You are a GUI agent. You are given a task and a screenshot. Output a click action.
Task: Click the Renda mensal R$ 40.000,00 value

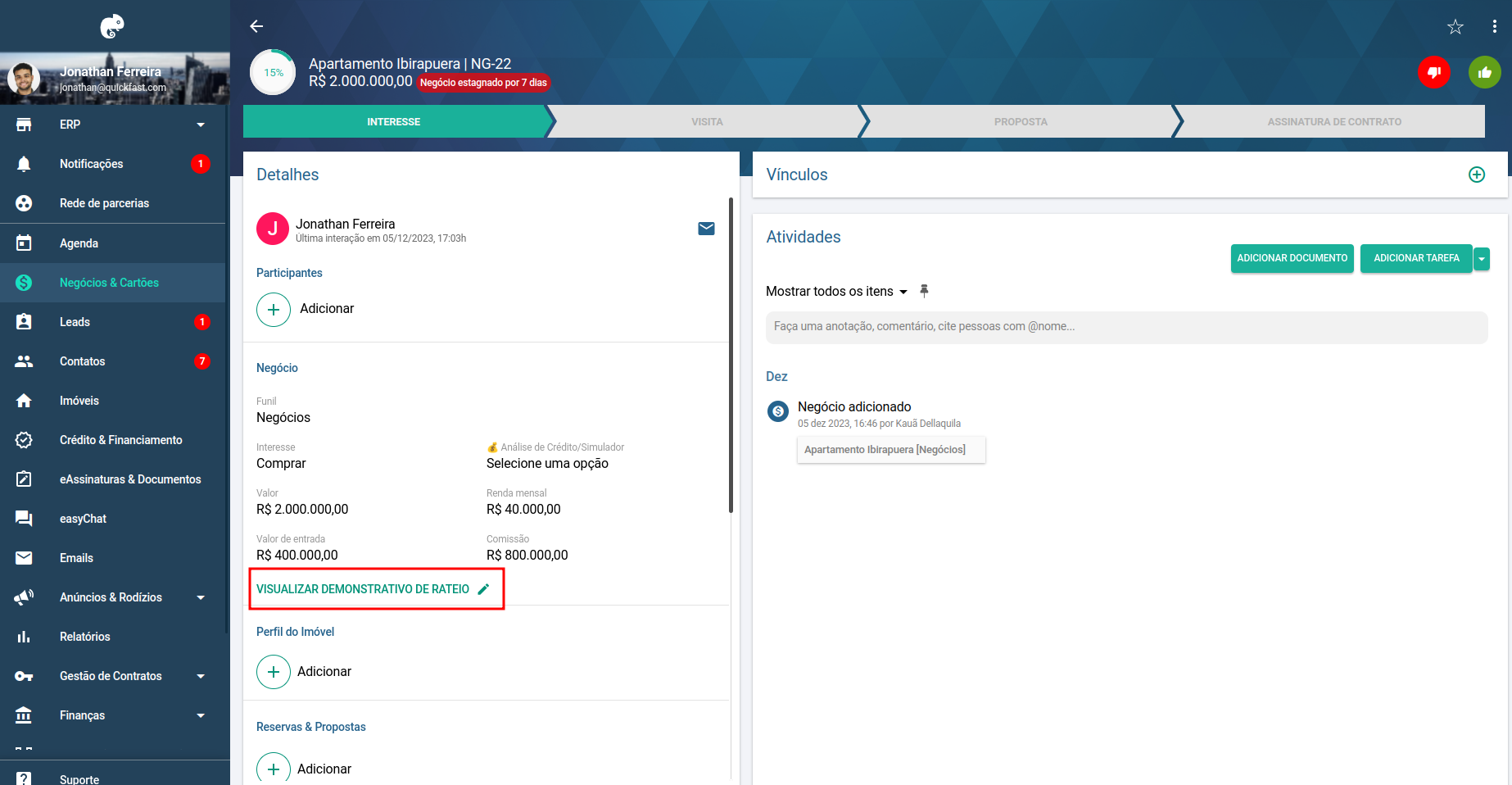click(x=523, y=509)
